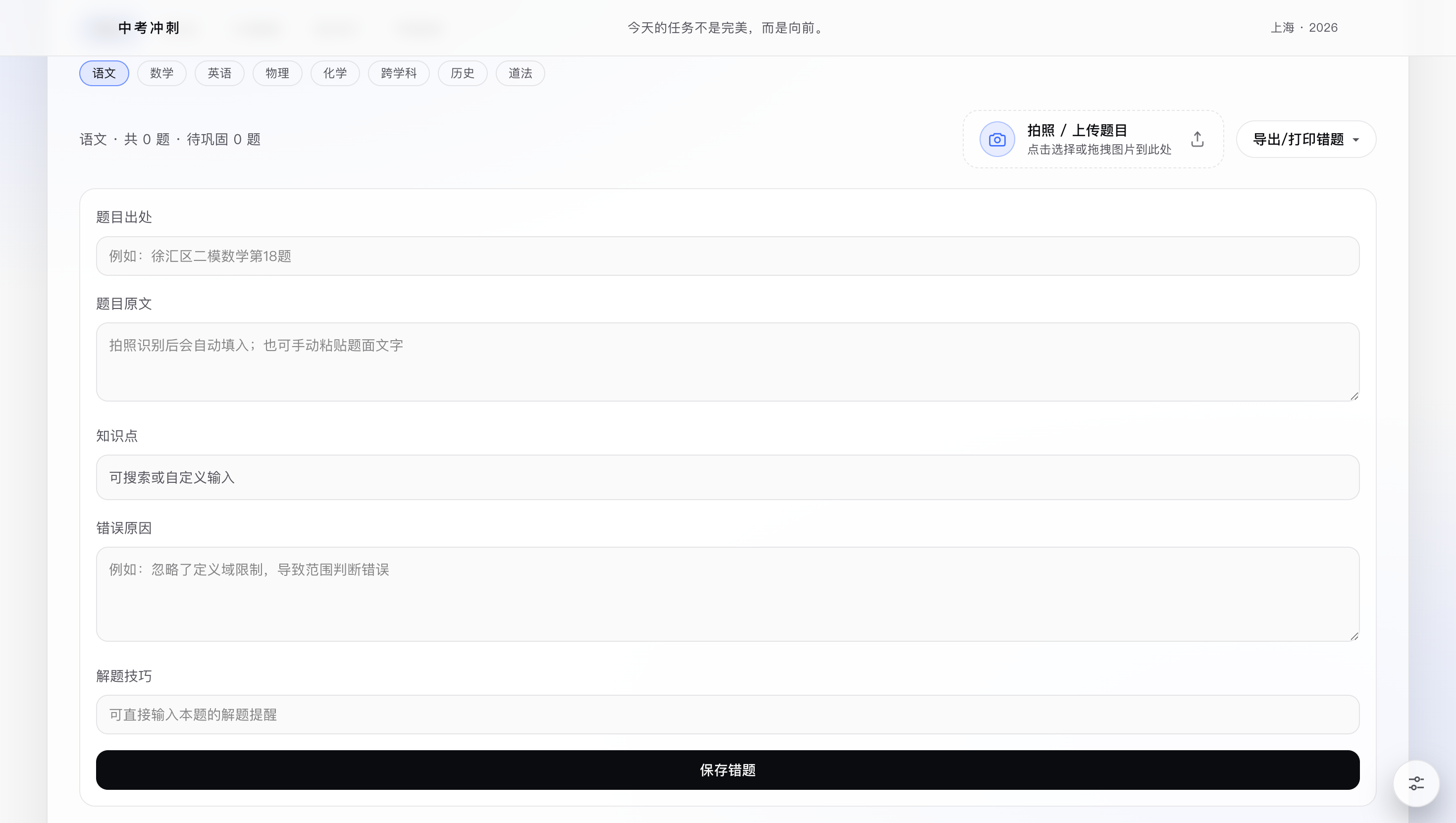1456x823 pixels.
Task: Click the 错误原因 label
Action: coord(124,528)
